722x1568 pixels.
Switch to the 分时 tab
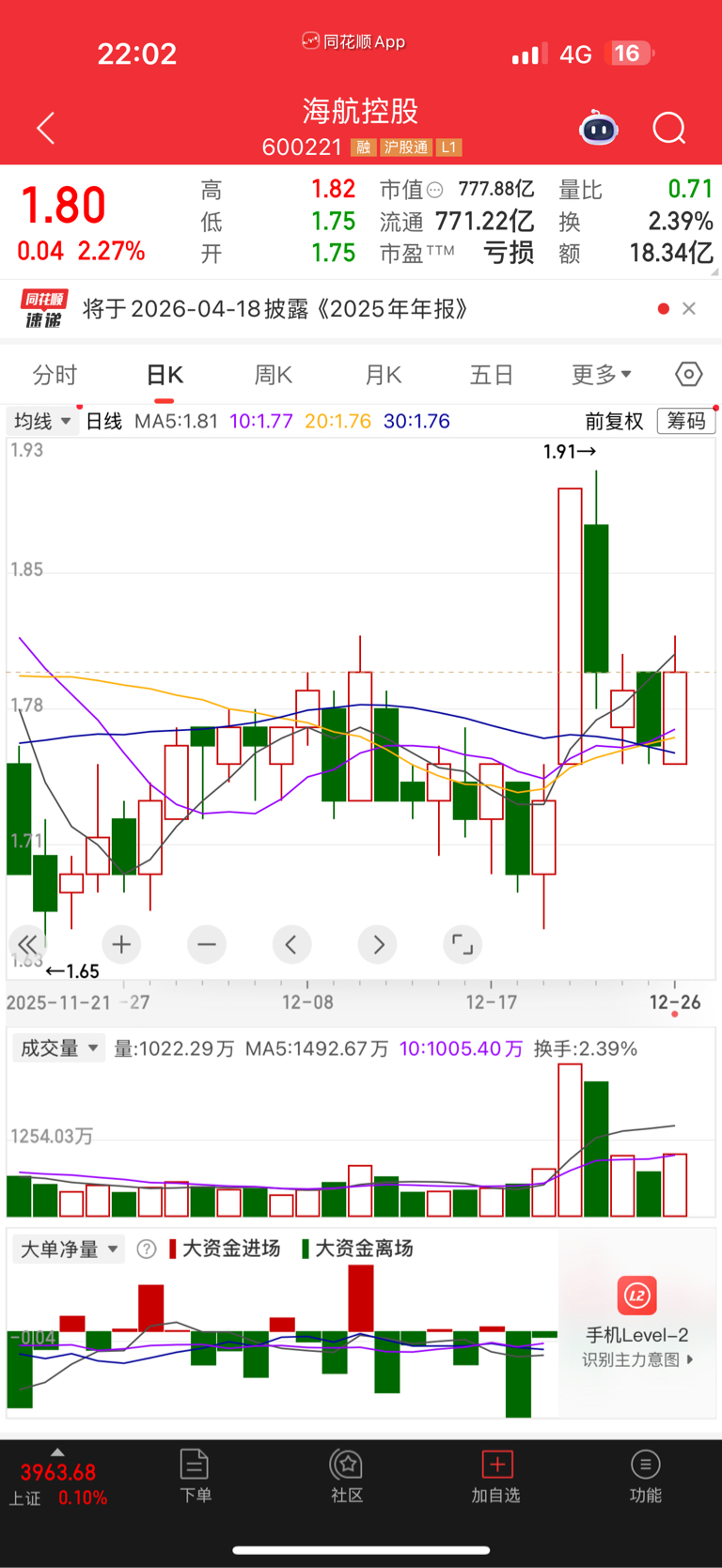[x=55, y=375]
